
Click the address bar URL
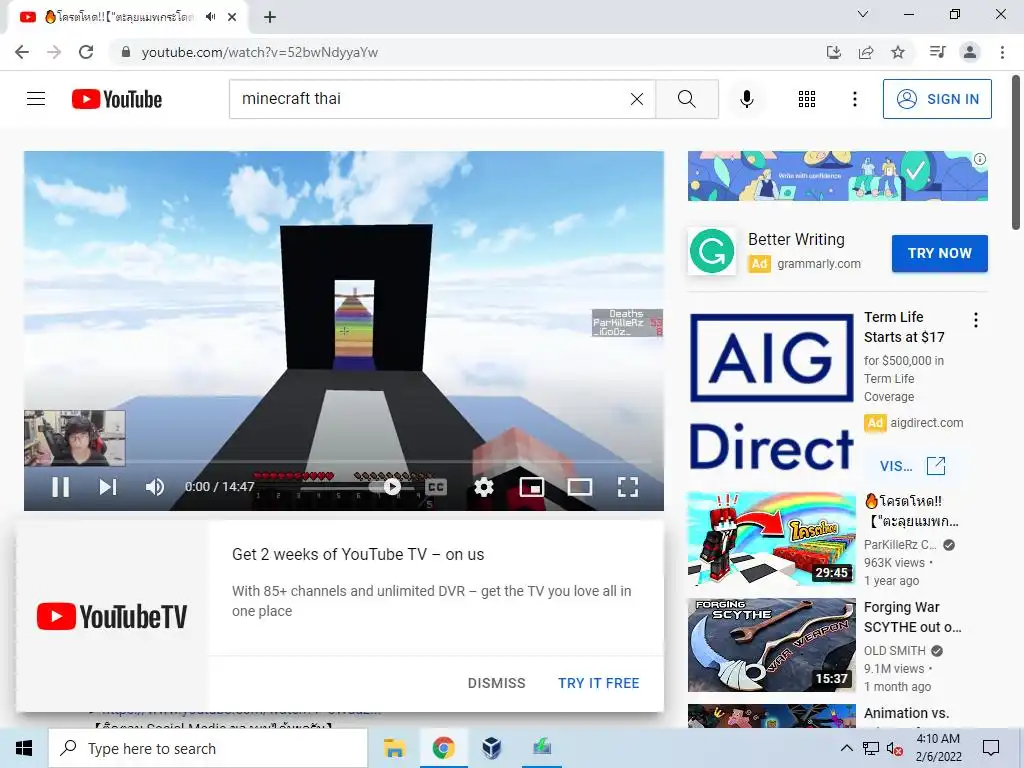click(260, 52)
